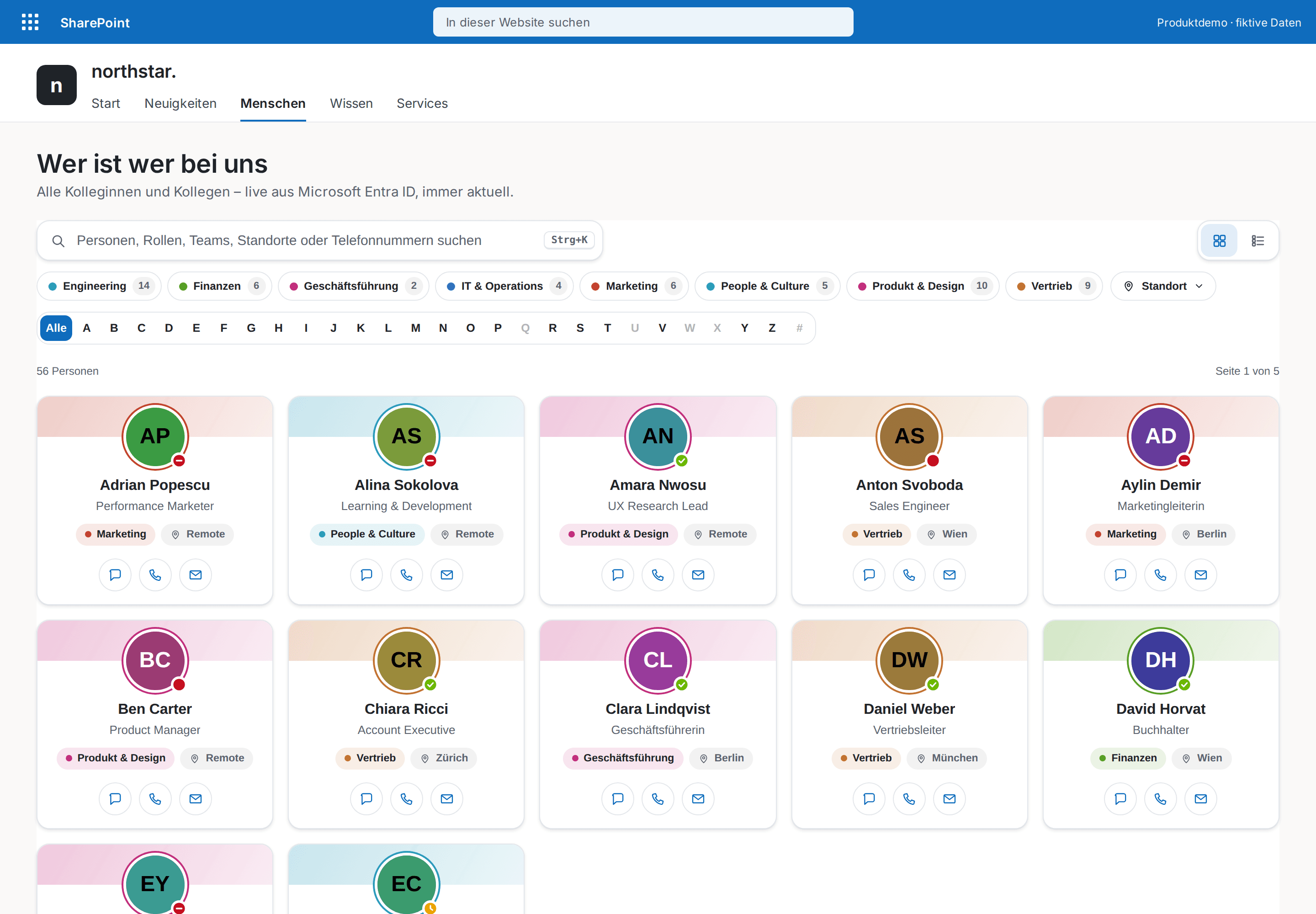Call Alina Sokolova
The height and width of the screenshot is (914, 1316).
(x=407, y=574)
